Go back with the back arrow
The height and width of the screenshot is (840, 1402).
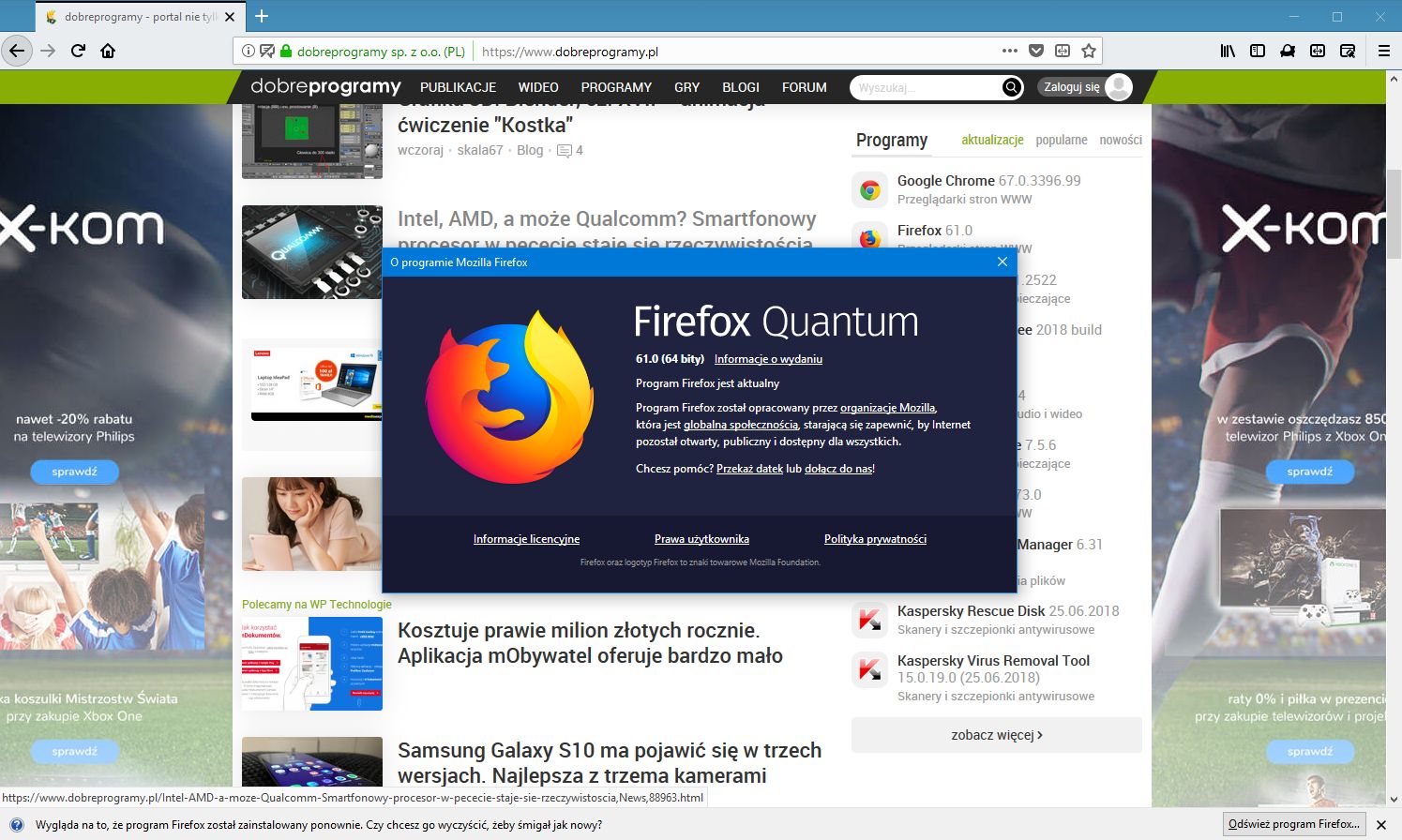point(18,51)
